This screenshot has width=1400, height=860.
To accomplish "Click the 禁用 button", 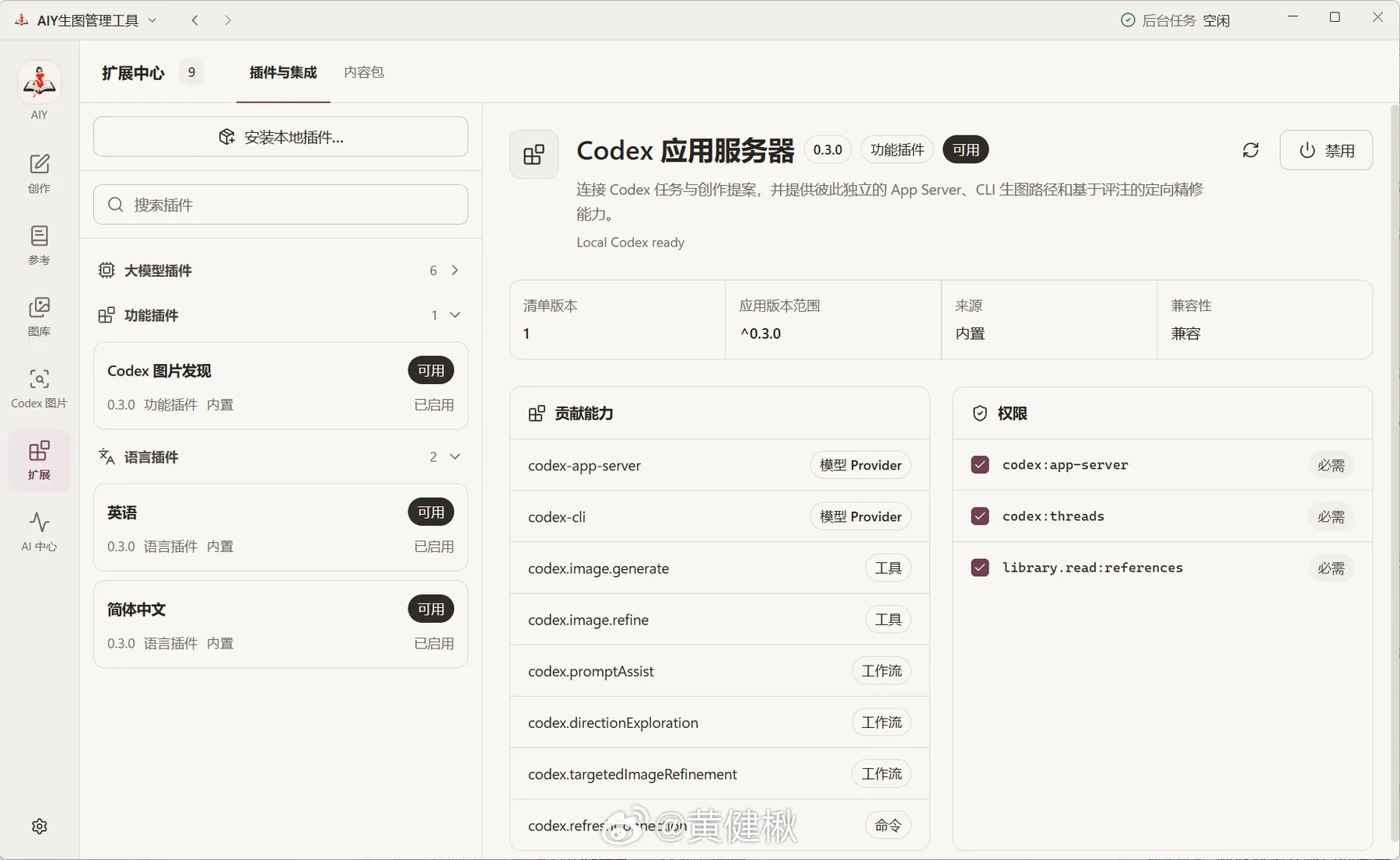I will pos(1326,150).
